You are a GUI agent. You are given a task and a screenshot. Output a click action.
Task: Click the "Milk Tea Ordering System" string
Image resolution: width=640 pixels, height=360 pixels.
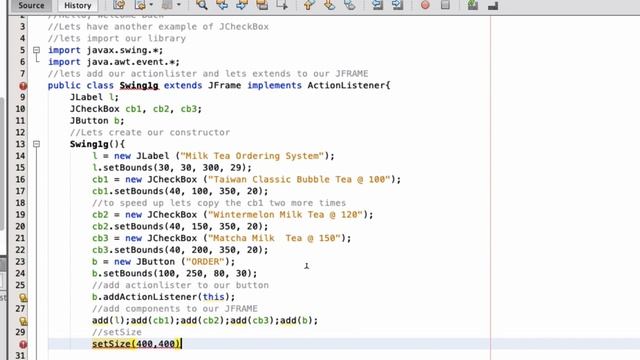click(x=252, y=156)
